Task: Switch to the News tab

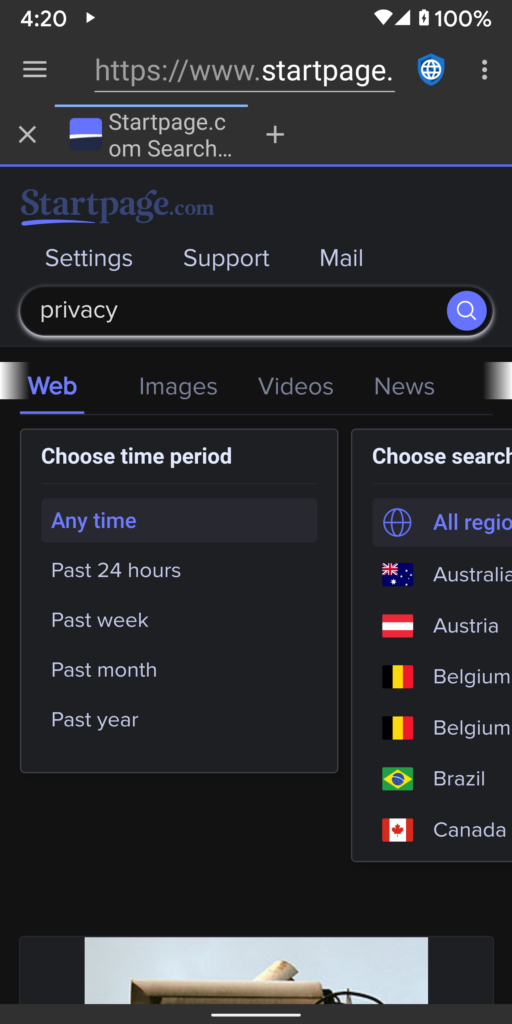Action: tap(404, 387)
